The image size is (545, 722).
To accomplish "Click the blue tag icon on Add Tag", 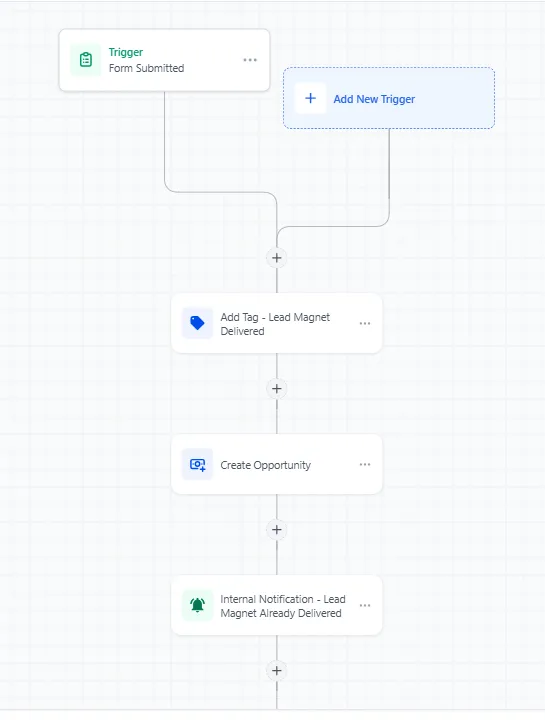I will pos(197,323).
